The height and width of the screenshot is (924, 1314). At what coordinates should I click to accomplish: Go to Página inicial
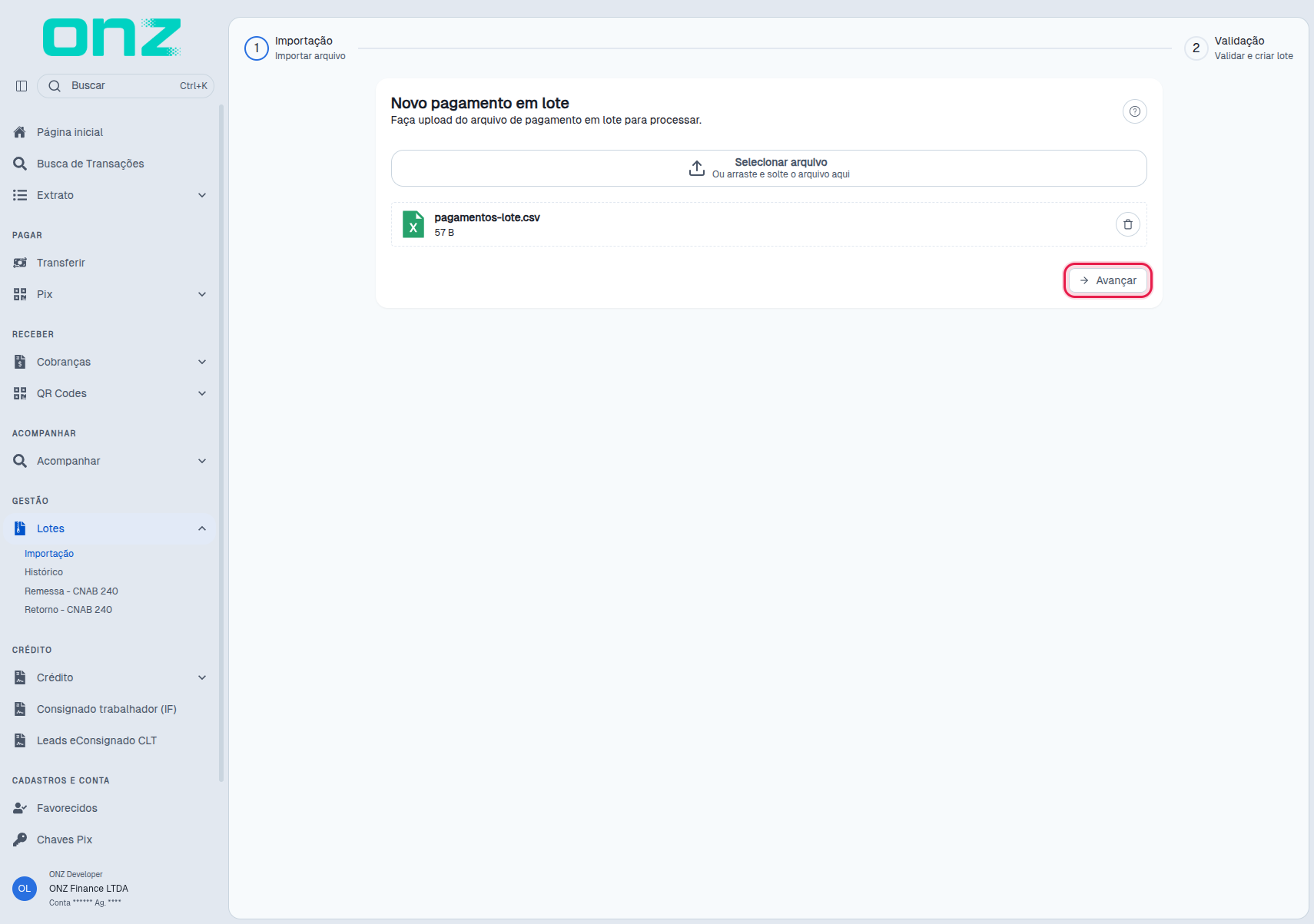(x=70, y=132)
